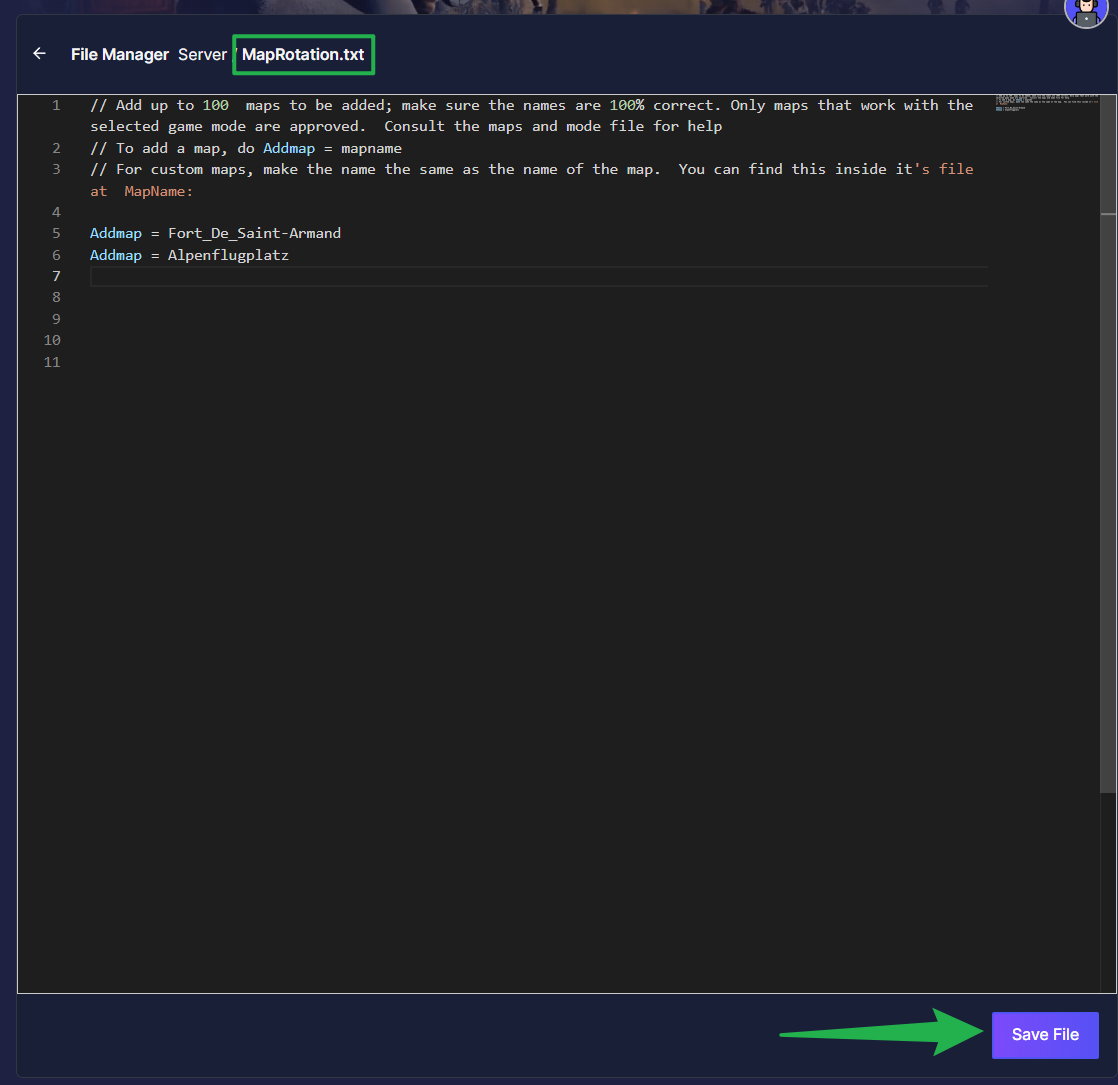Open the user avatar profile icon

1085,12
